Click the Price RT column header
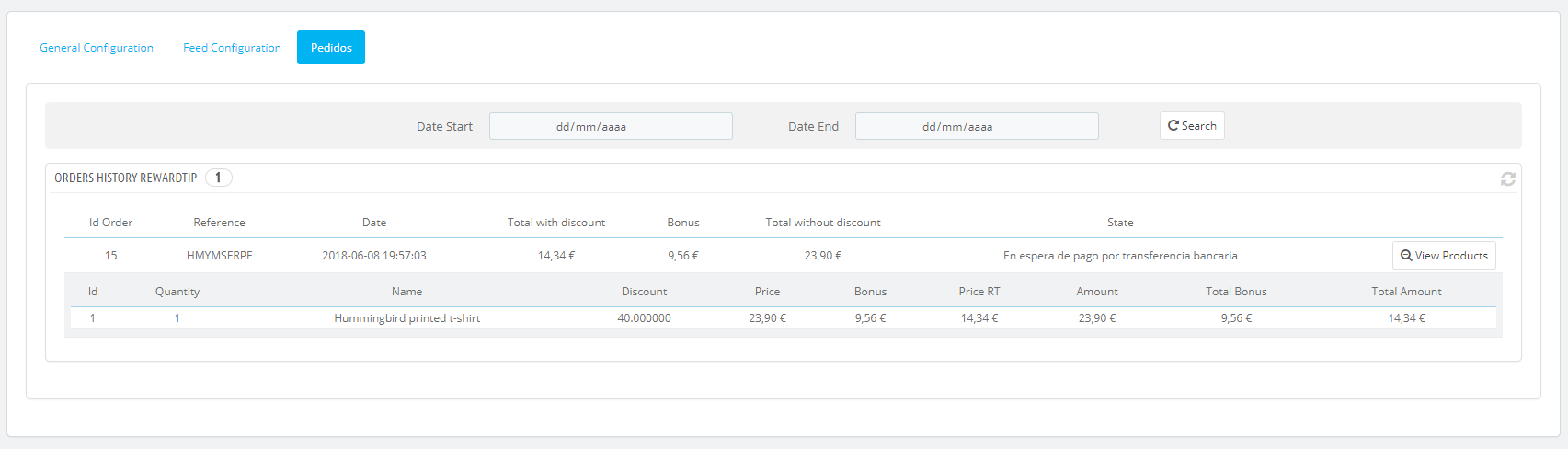This screenshot has width=1568, height=449. pos(979,292)
